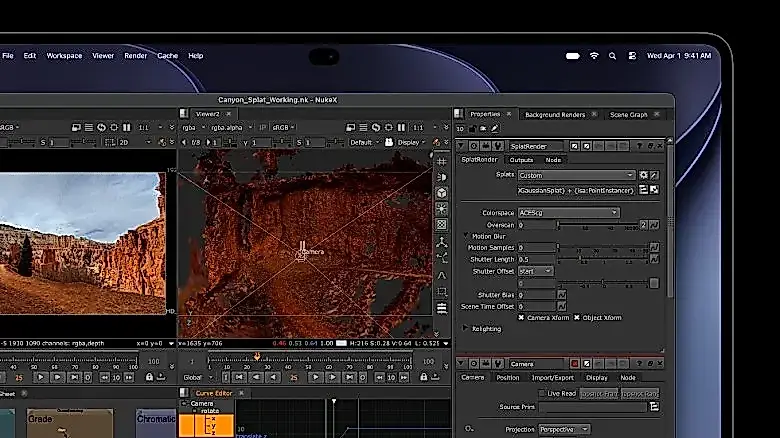The height and width of the screenshot is (438, 780).
Task: Click the pencil edit icon beside Splats dropdown
Action: pyautogui.click(x=655, y=175)
